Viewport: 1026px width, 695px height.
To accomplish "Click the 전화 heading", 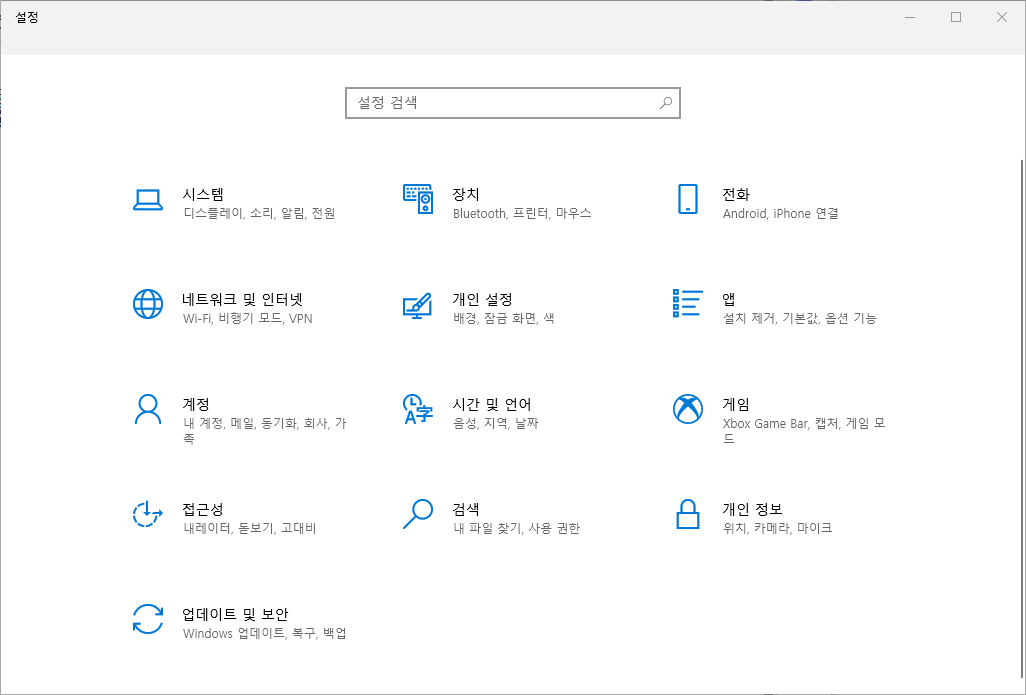I will (x=736, y=194).
